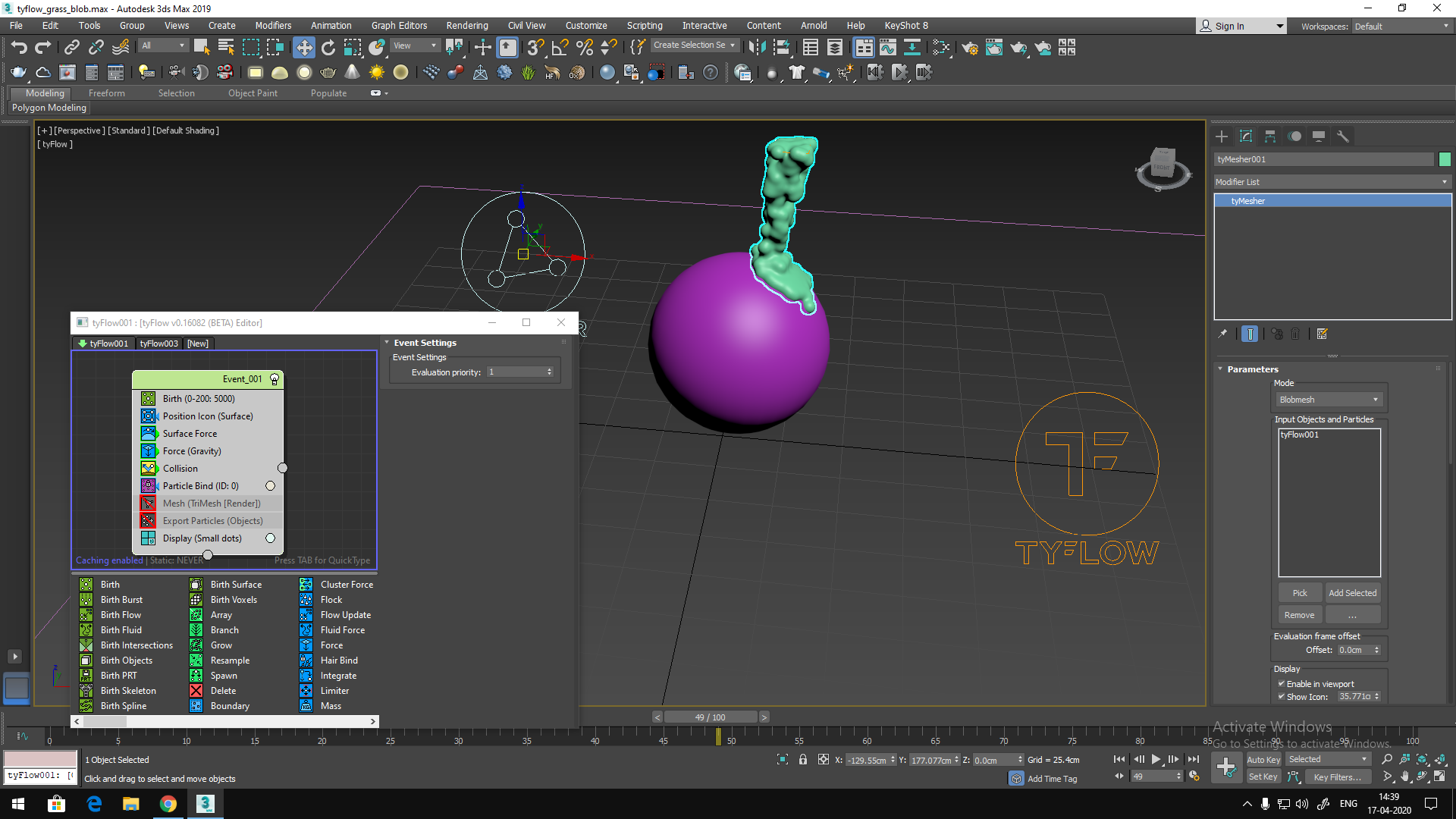1456x819 pixels.
Task: Click the Add Selected button
Action: [x=1352, y=593]
